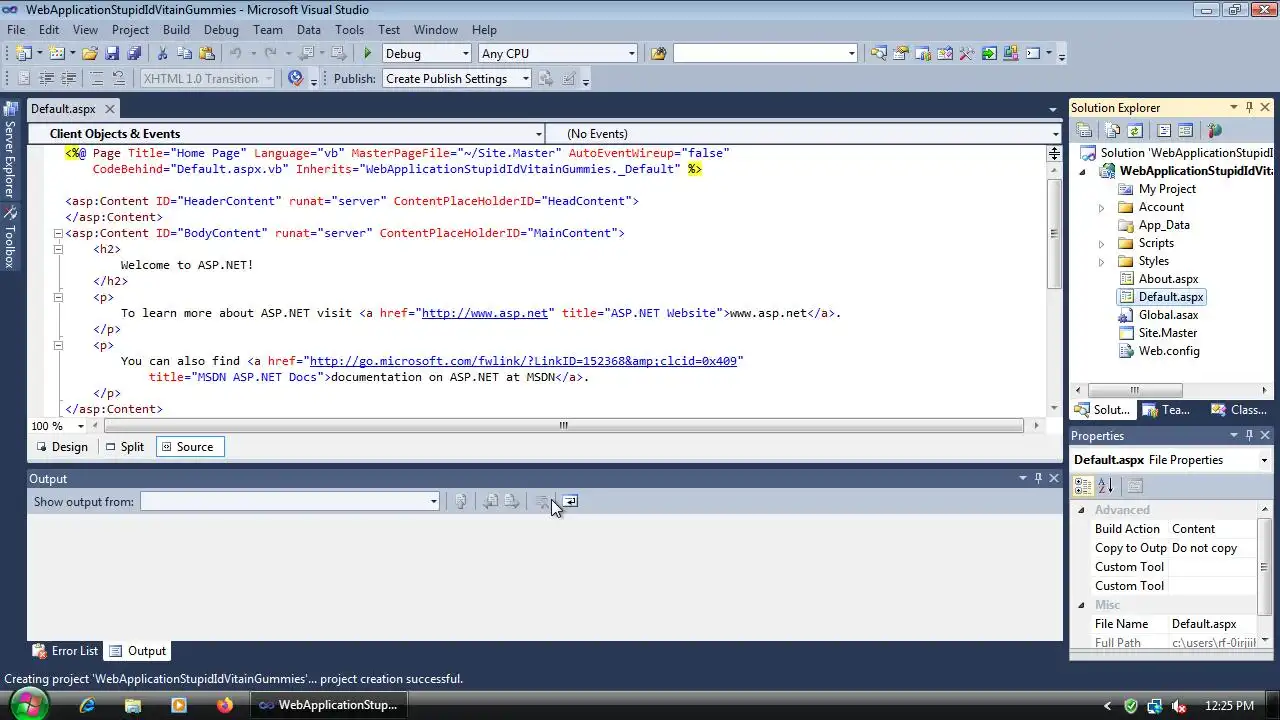Click the Alphabetical sort button in Properties
Screen dimensions: 1280x720
[1105, 486]
